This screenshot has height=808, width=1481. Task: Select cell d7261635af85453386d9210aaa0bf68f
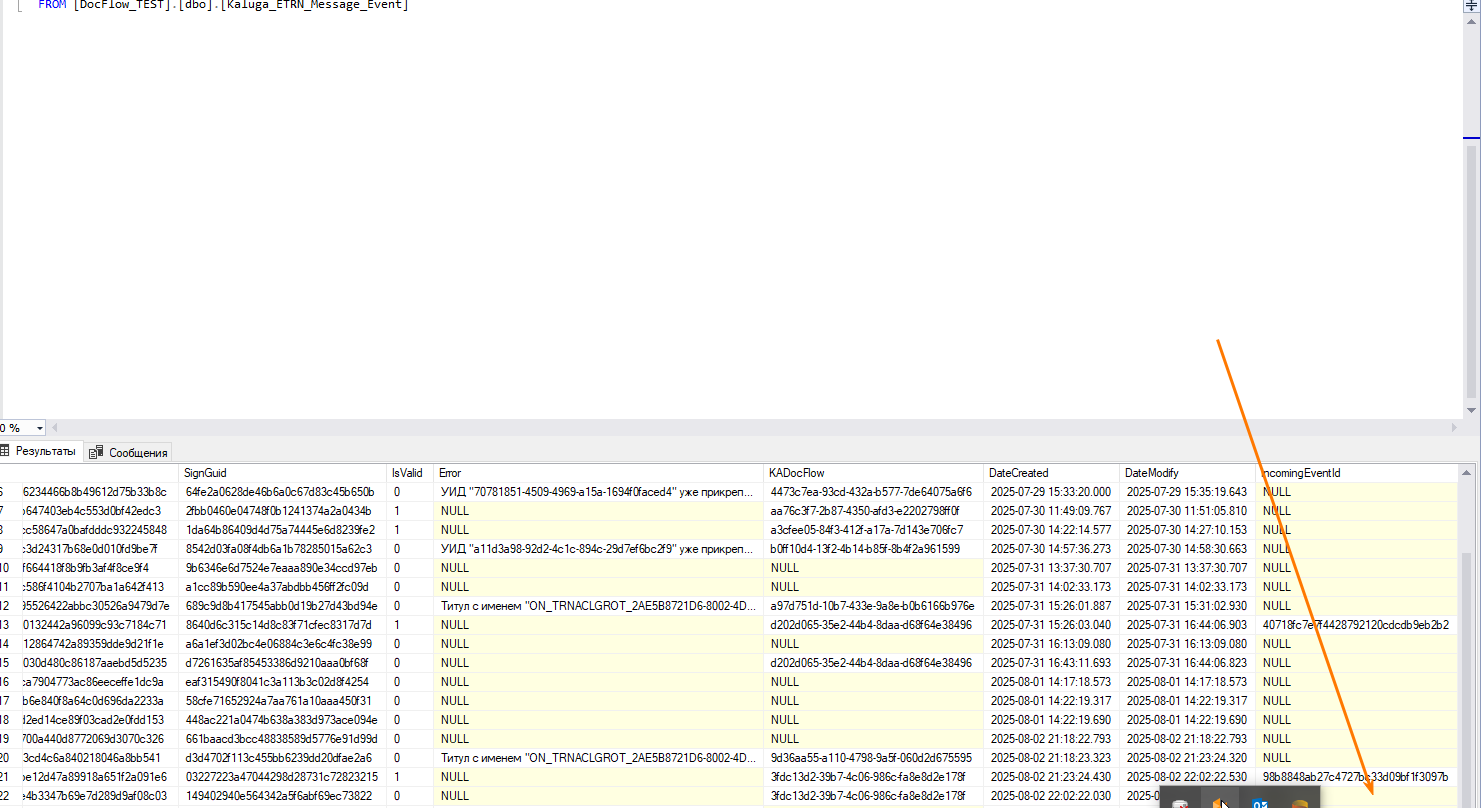coord(283,663)
